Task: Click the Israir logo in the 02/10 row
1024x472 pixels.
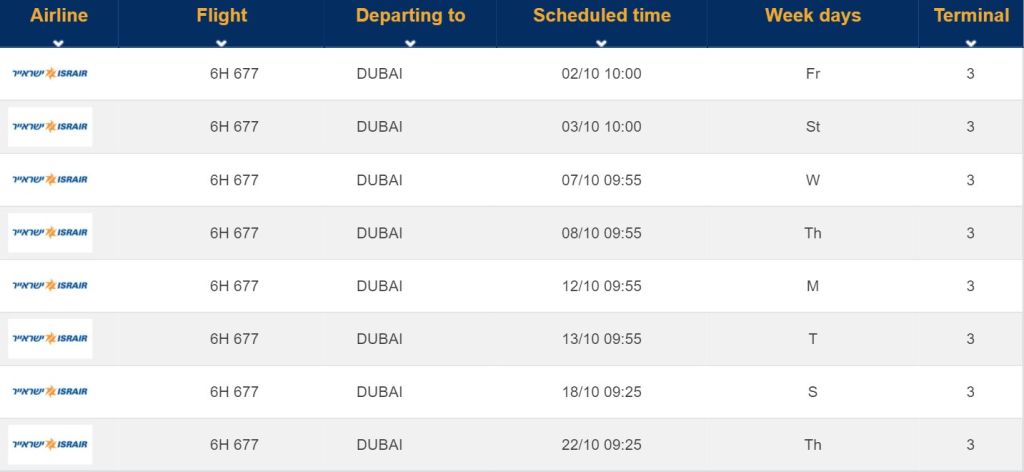Action: [x=50, y=73]
